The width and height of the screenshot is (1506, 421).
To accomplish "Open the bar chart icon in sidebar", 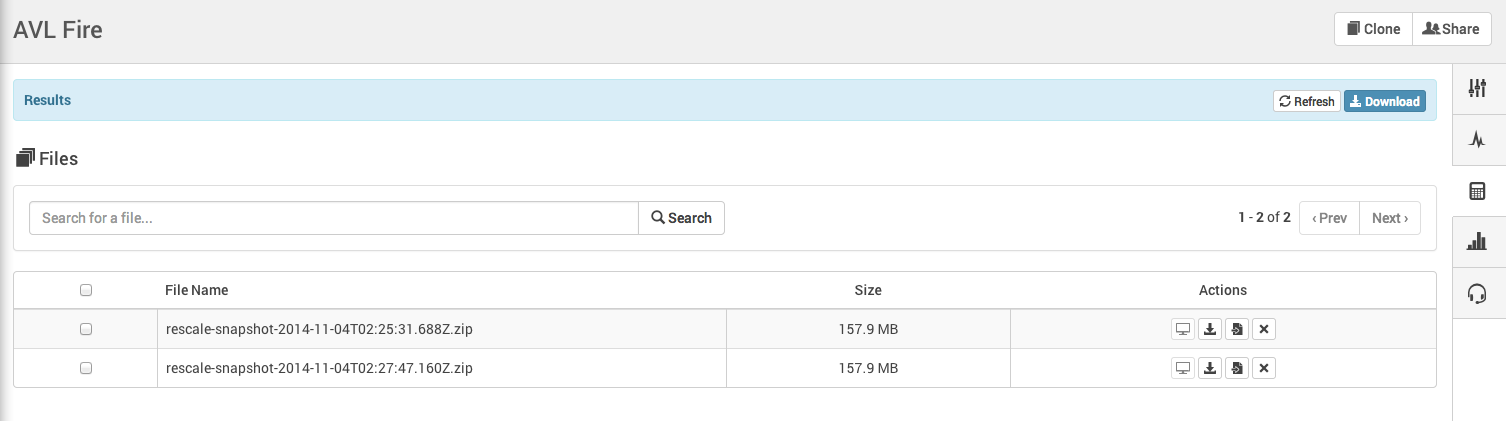I will 1477,241.
